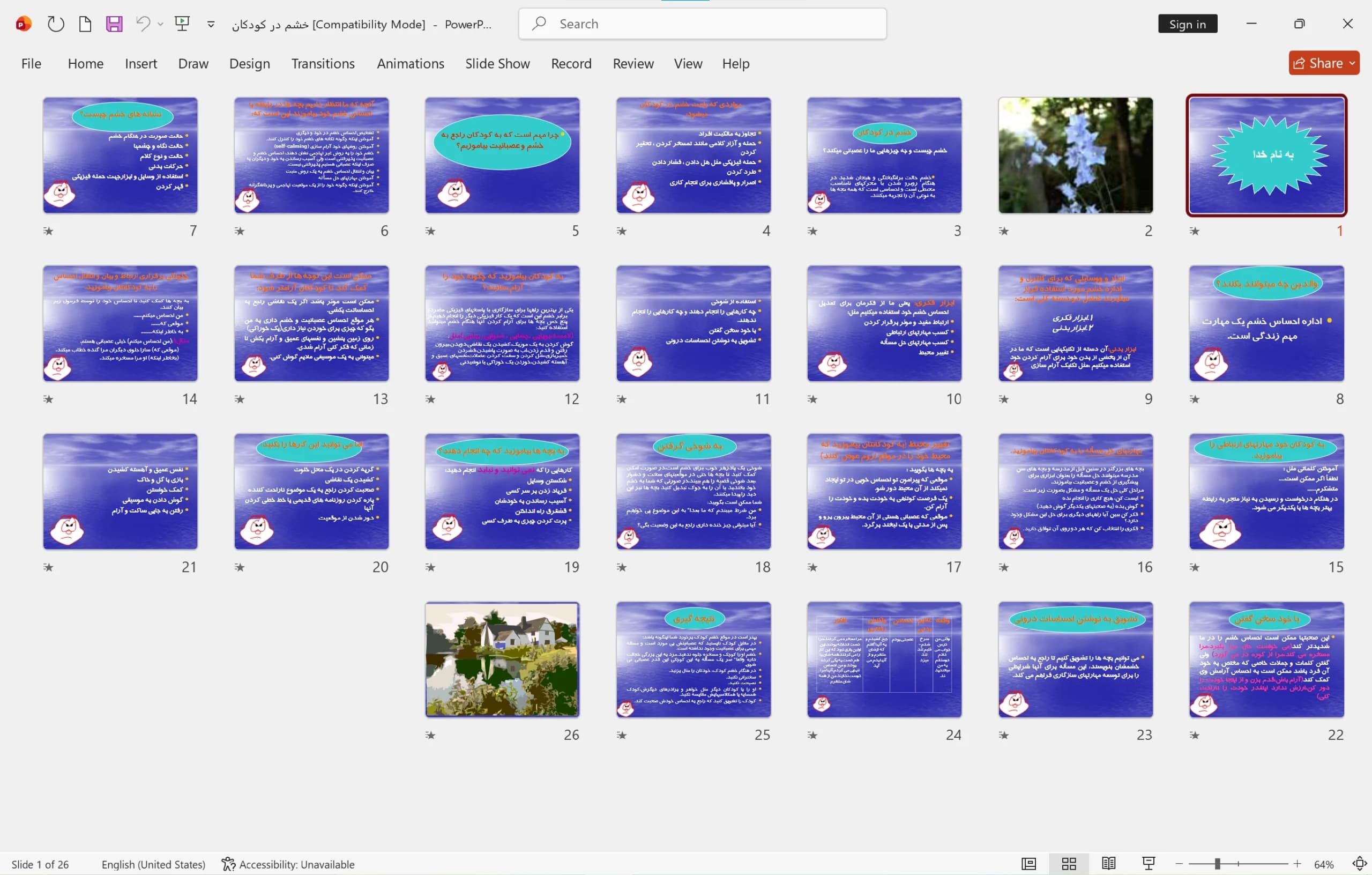Click Accessibility: Unavailable in status bar
Viewport: 1372px width, 875px height.
pyautogui.click(x=288, y=864)
